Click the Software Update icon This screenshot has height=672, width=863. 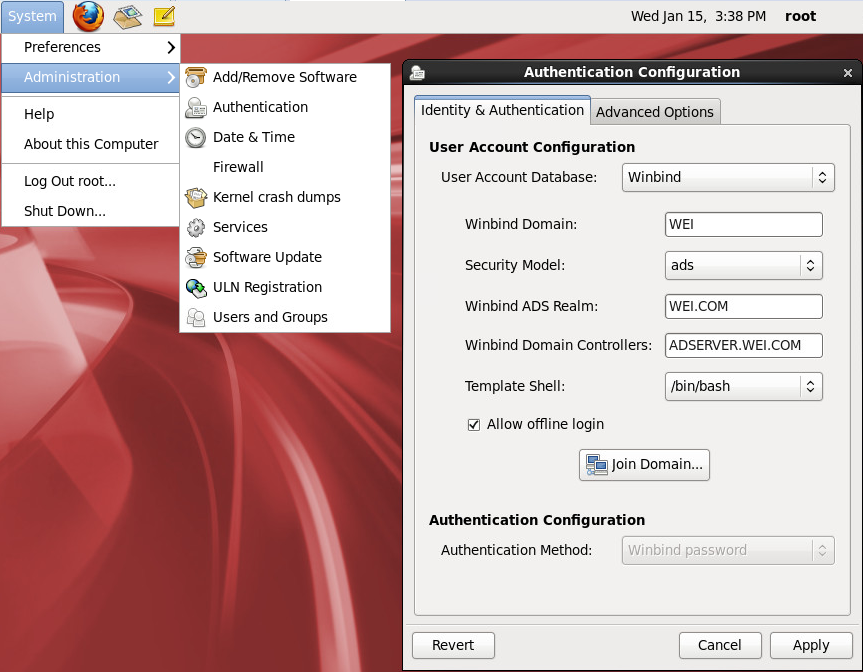[x=196, y=258]
